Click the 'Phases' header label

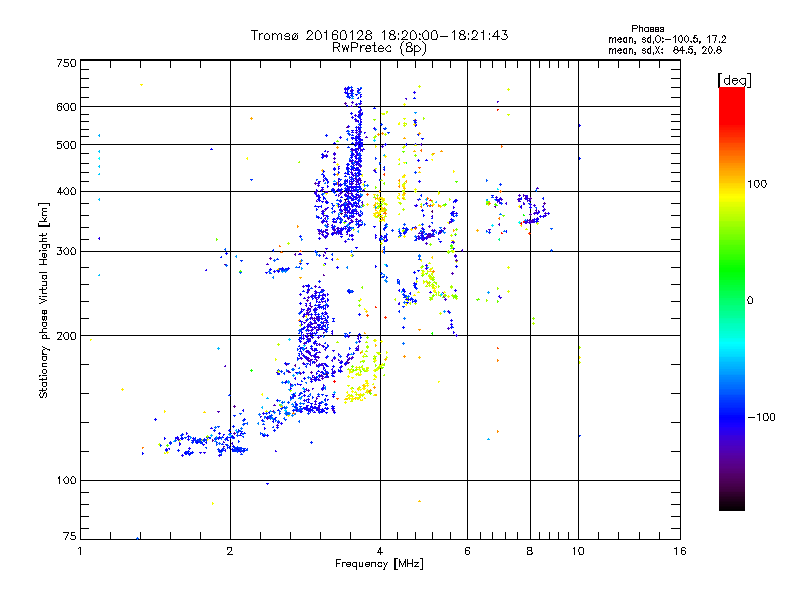coord(647,29)
